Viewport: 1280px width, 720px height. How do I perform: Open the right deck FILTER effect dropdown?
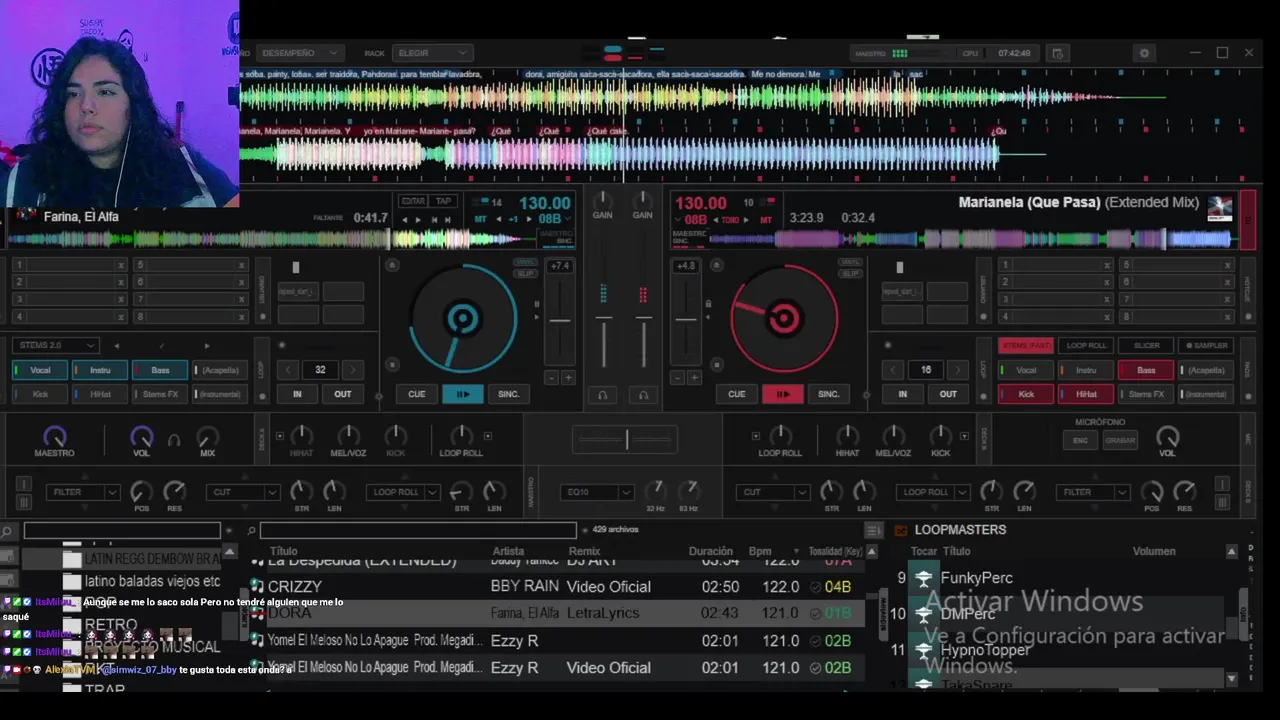click(1091, 492)
